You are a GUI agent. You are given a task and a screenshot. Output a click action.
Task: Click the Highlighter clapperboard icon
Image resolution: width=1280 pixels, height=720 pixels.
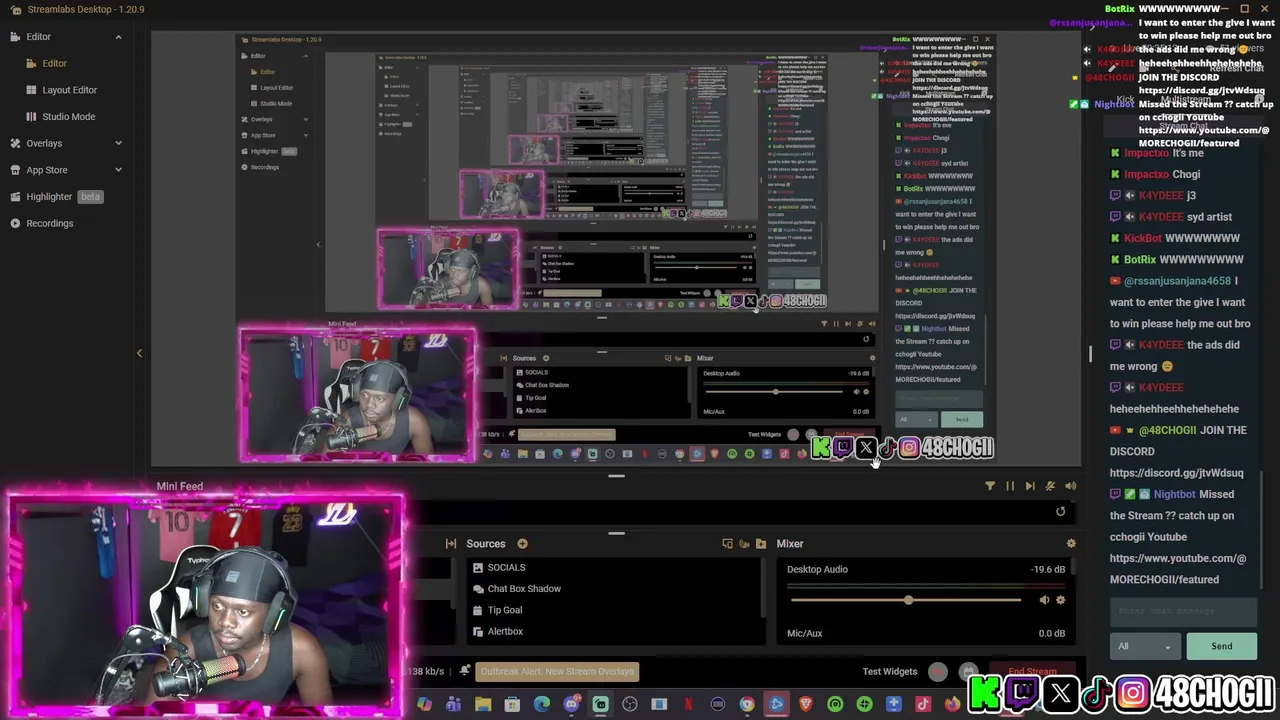[x=15, y=197]
